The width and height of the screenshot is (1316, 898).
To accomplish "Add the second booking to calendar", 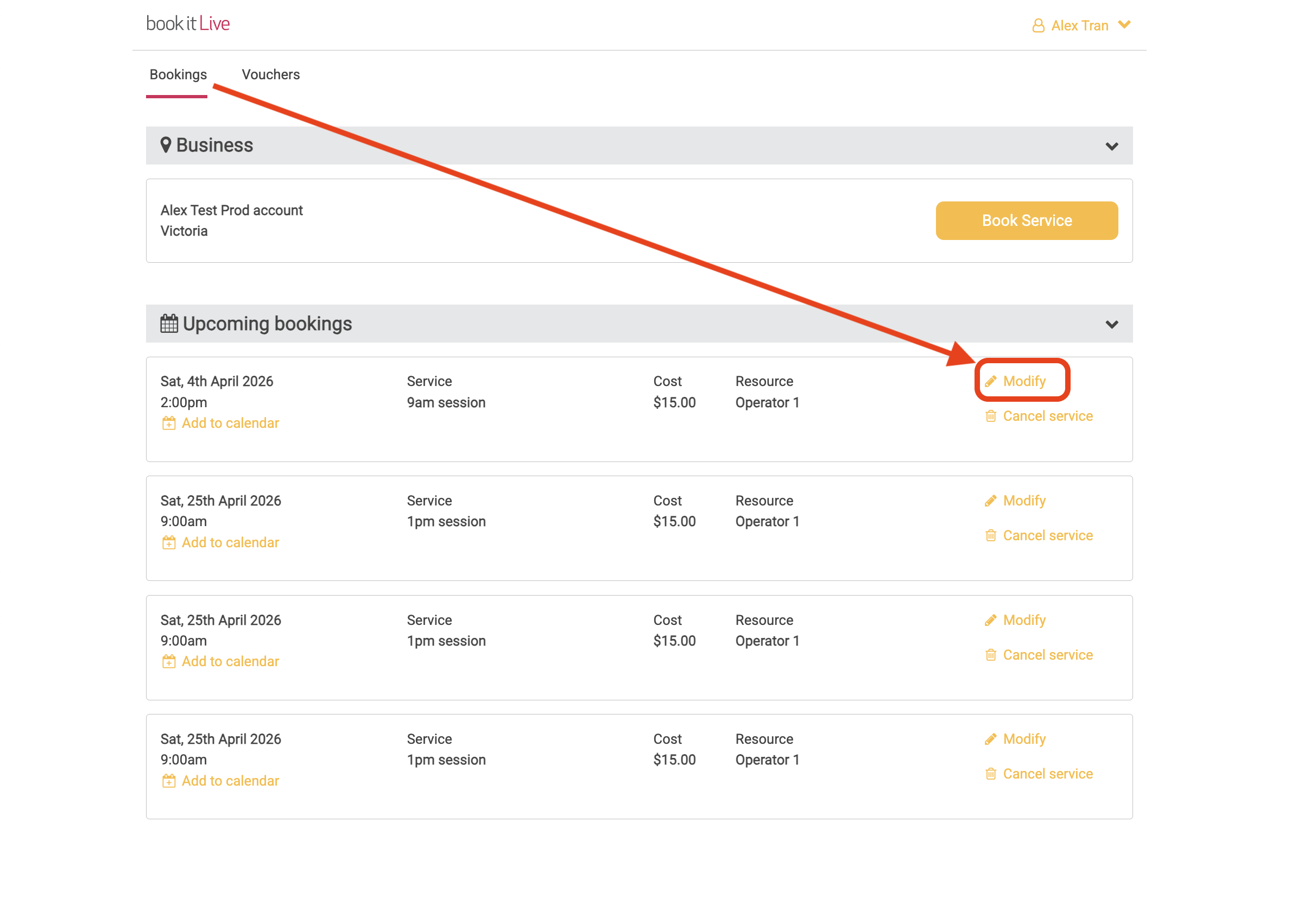I will coord(230,543).
